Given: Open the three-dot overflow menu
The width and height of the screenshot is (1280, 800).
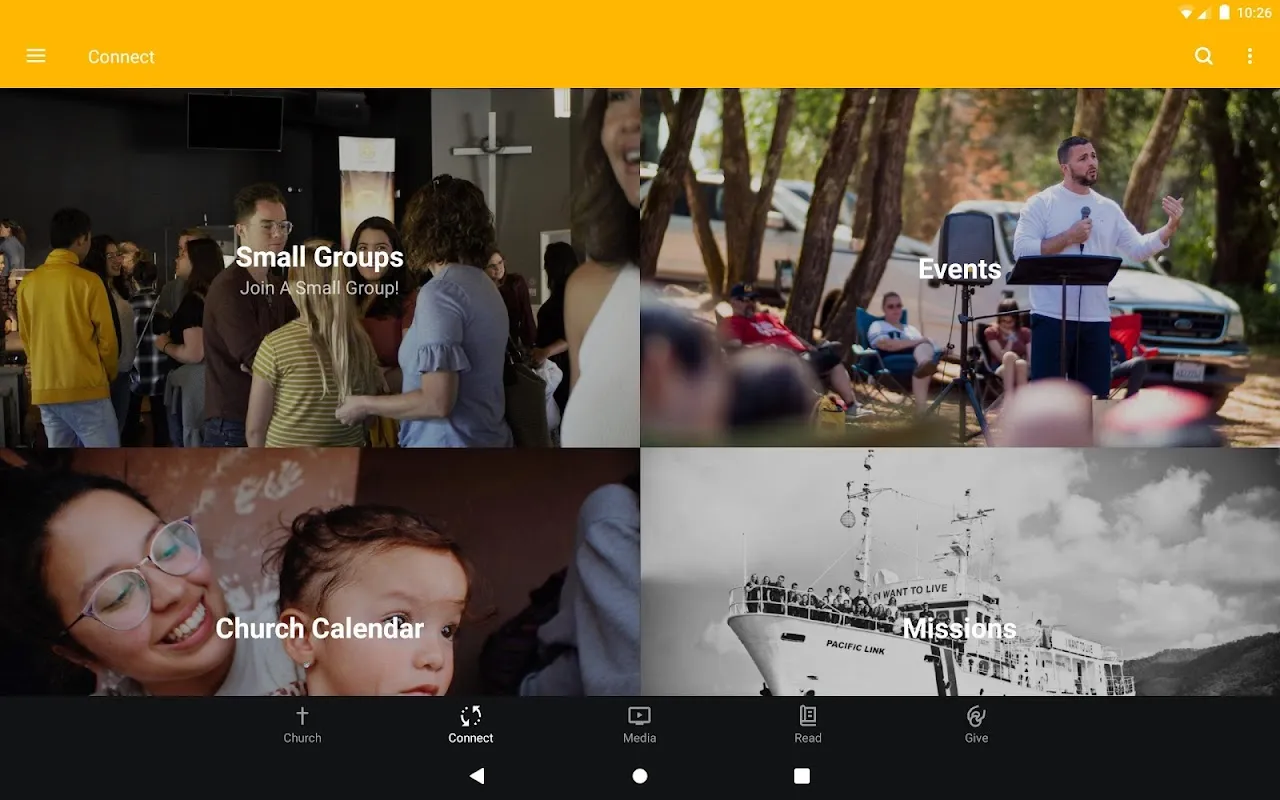Looking at the screenshot, I should pyautogui.click(x=1250, y=56).
